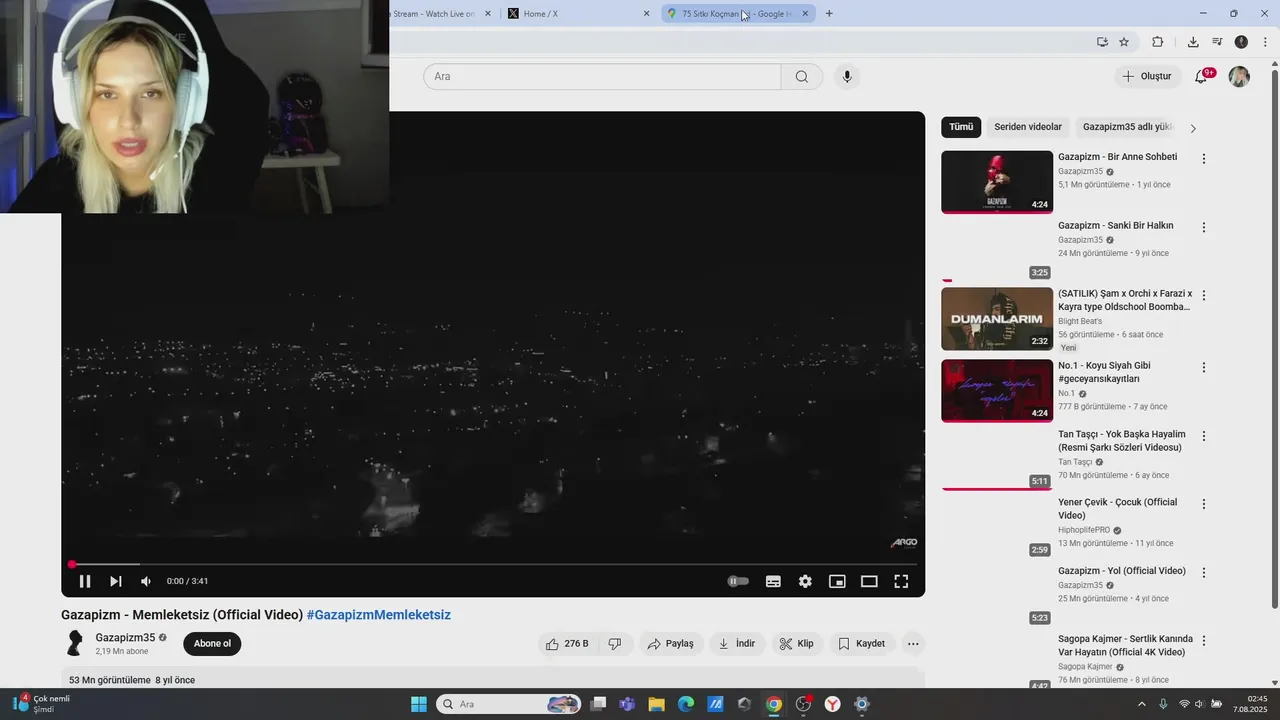The height and width of the screenshot is (720, 1280).
Task: Click the video progress bar
Action: (x=493, y=564)
